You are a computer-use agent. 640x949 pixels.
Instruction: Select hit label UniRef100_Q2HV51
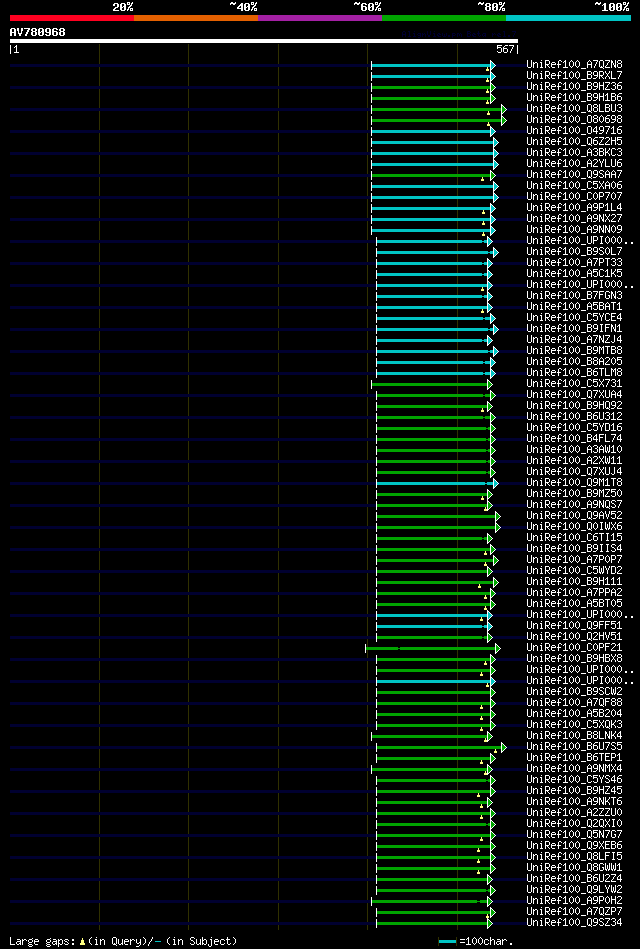tap(574, 637)
